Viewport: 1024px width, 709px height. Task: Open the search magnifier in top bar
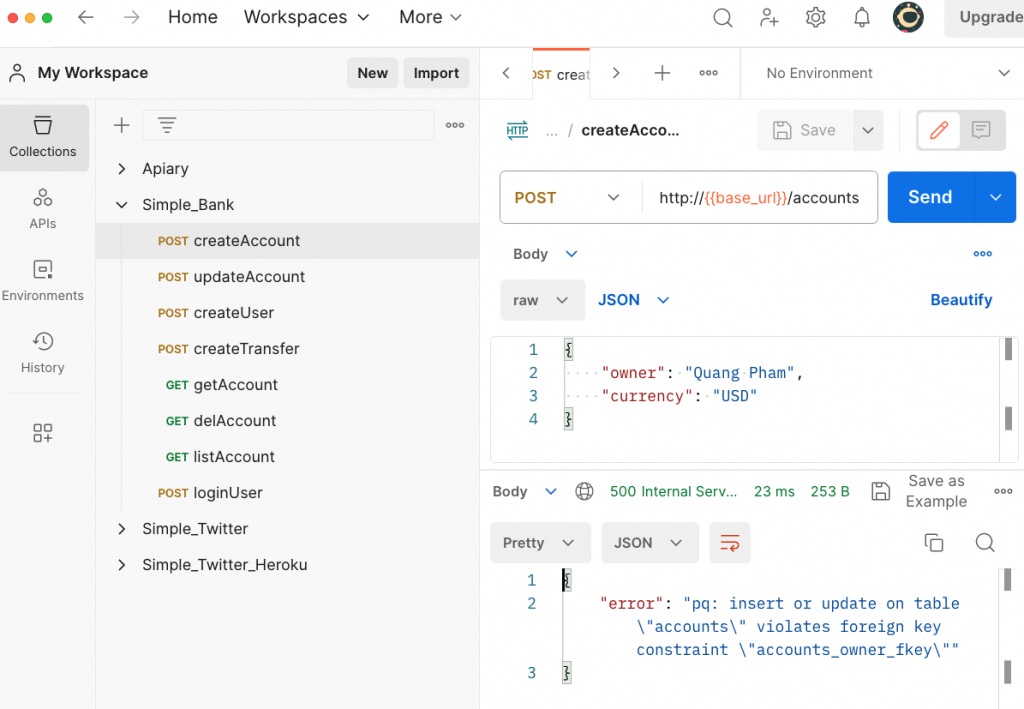tap(722, 17)
